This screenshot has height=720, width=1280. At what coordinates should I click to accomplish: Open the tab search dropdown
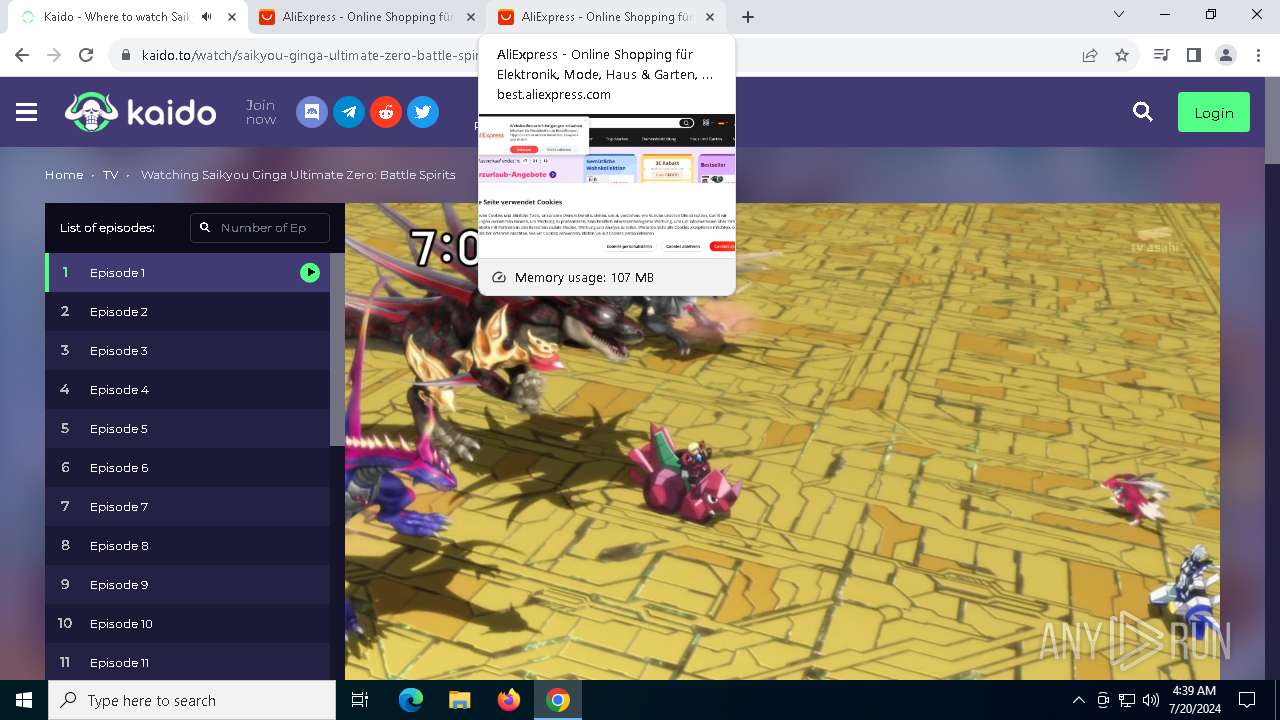(x=1119, y=15)
